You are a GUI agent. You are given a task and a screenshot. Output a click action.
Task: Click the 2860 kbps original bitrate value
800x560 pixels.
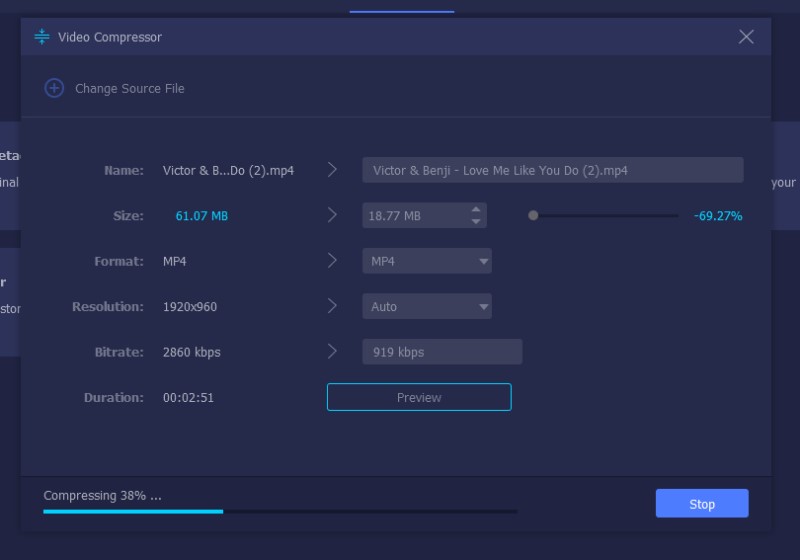191,352
